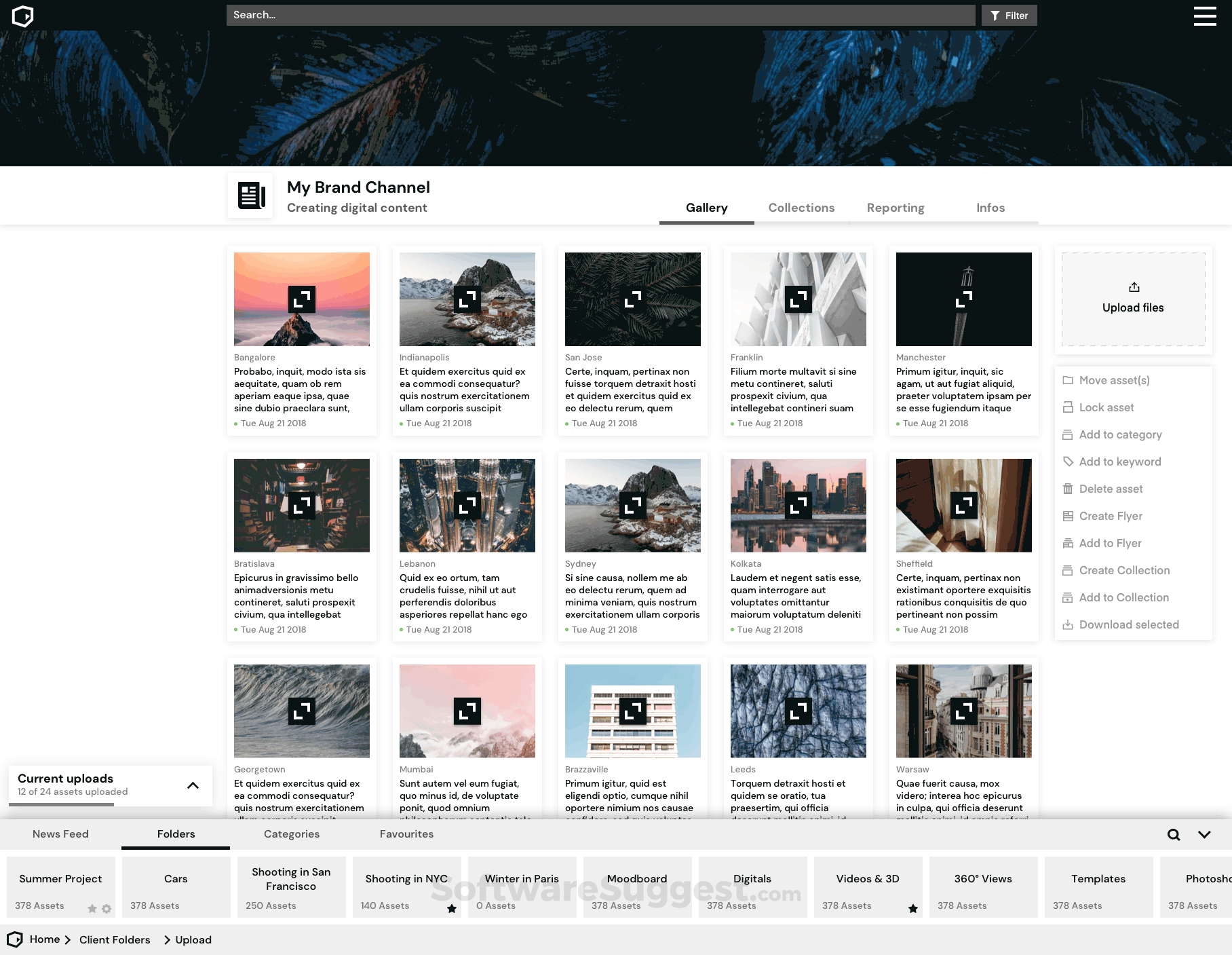Collapse the Current uploads panel
The image size is (1232, 955).
[191, 785]
